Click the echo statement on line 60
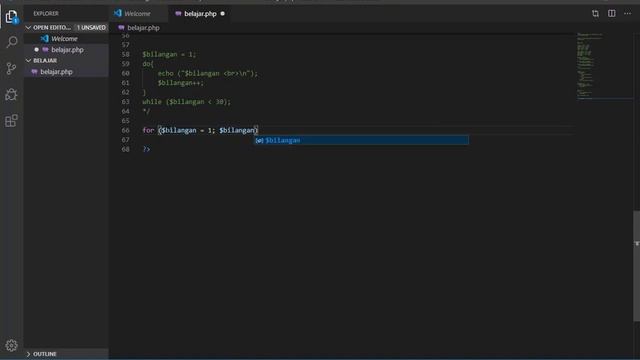 (x=208, y=73)
